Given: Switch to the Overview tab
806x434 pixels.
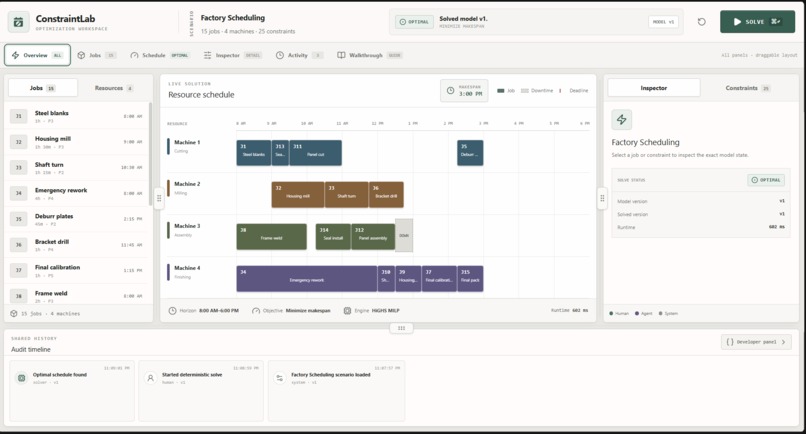Looking at the screenshot, I should [x=38, y=55].
